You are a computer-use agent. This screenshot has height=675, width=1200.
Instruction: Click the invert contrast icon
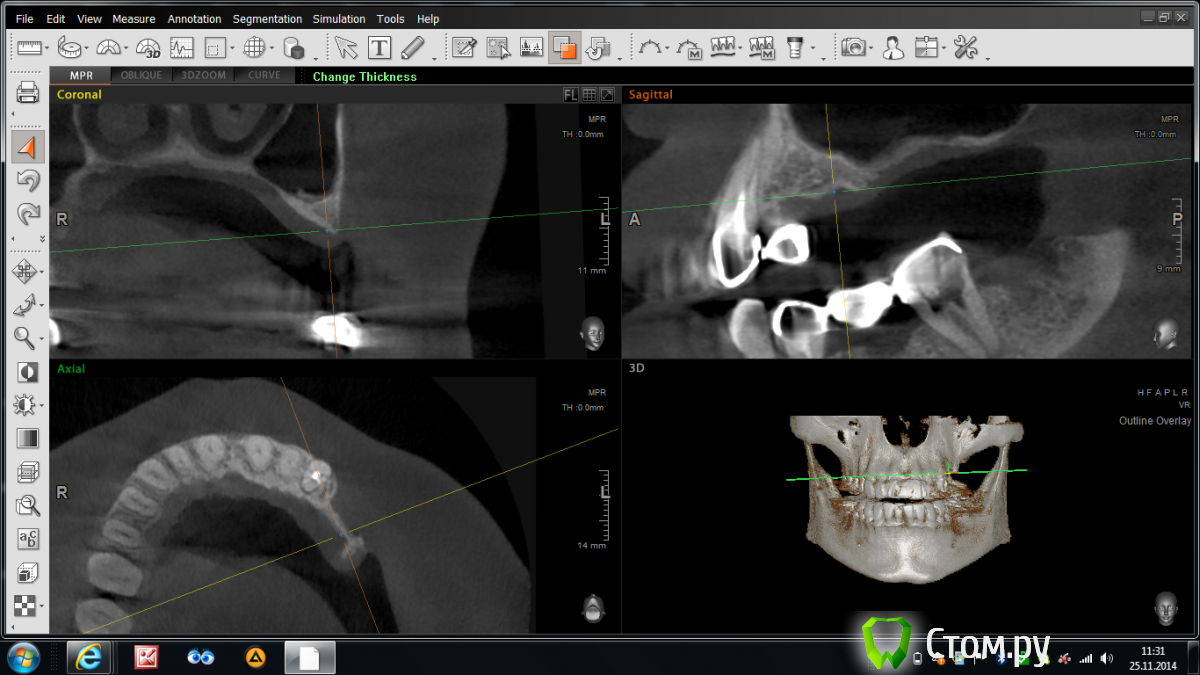click(x=28, y=372)
